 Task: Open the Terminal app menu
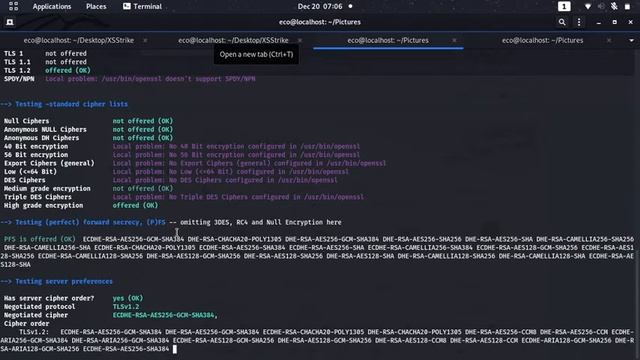click(142, 7)
